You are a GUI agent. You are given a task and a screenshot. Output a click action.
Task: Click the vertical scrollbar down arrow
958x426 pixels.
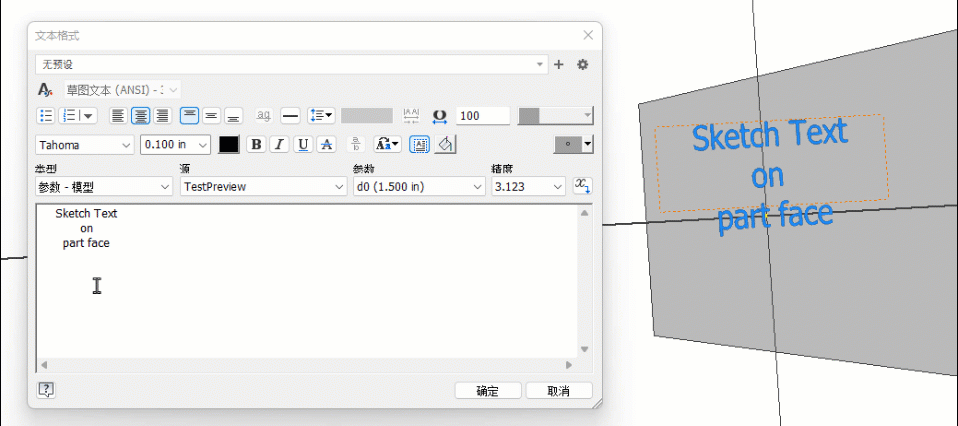[583, 350]
